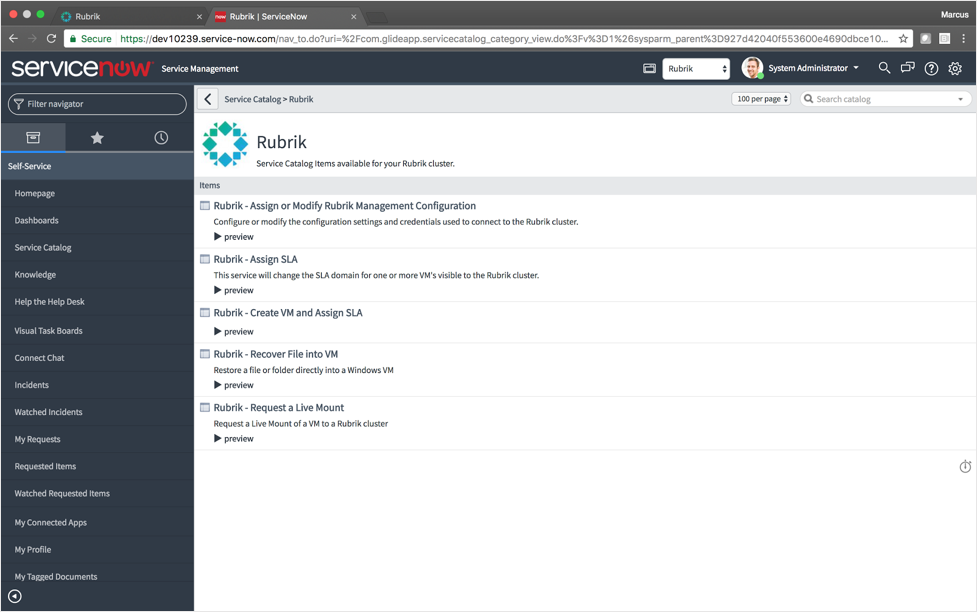Click the global search magnifier icon
Viewport: 977px width, 612px height.
click(884, 68)
